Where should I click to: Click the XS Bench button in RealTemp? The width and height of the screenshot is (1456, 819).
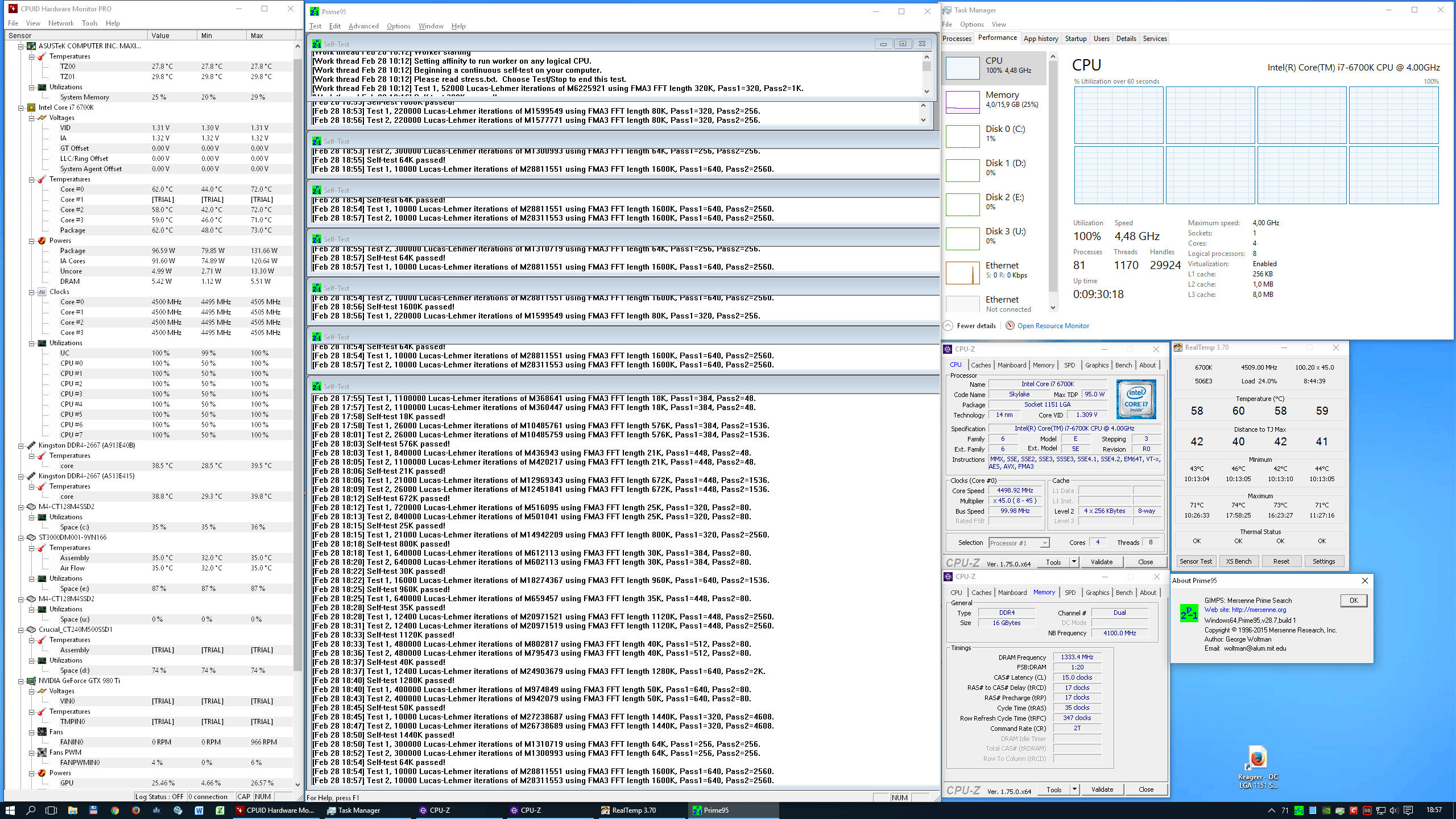point(1239,561)
